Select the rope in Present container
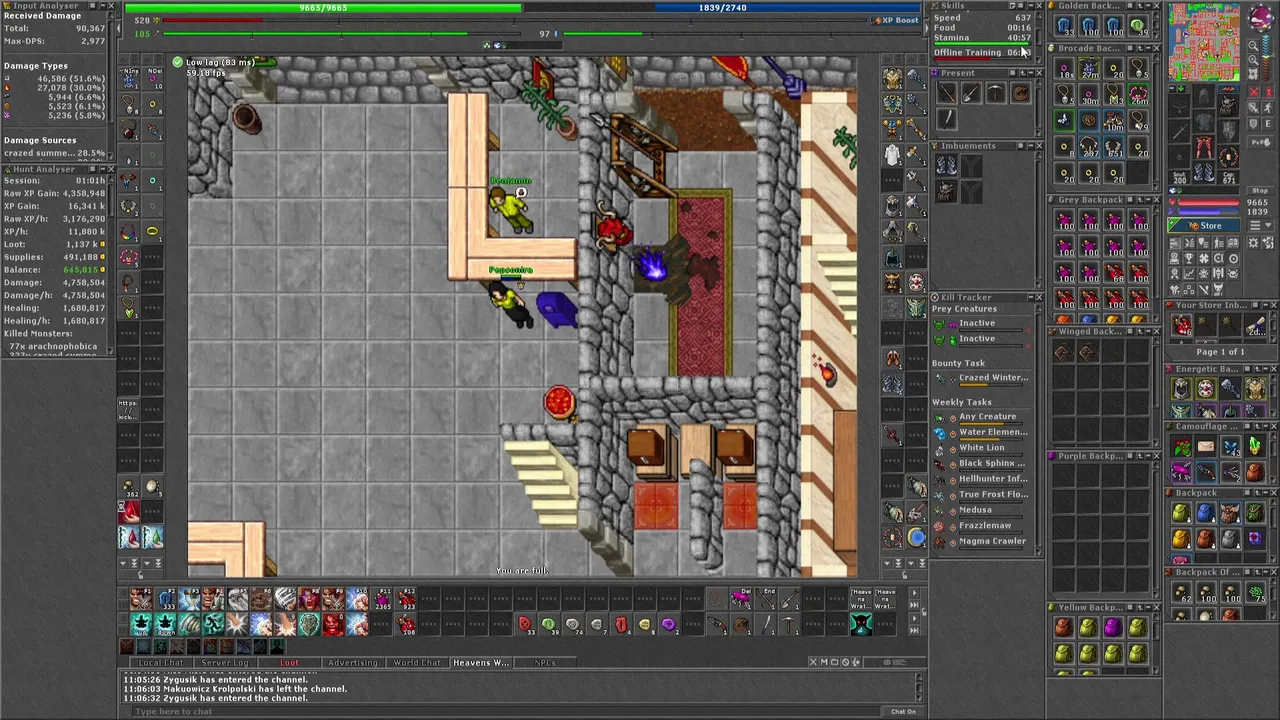The width and height of the screenshot is (1280, 720). 1020,94
